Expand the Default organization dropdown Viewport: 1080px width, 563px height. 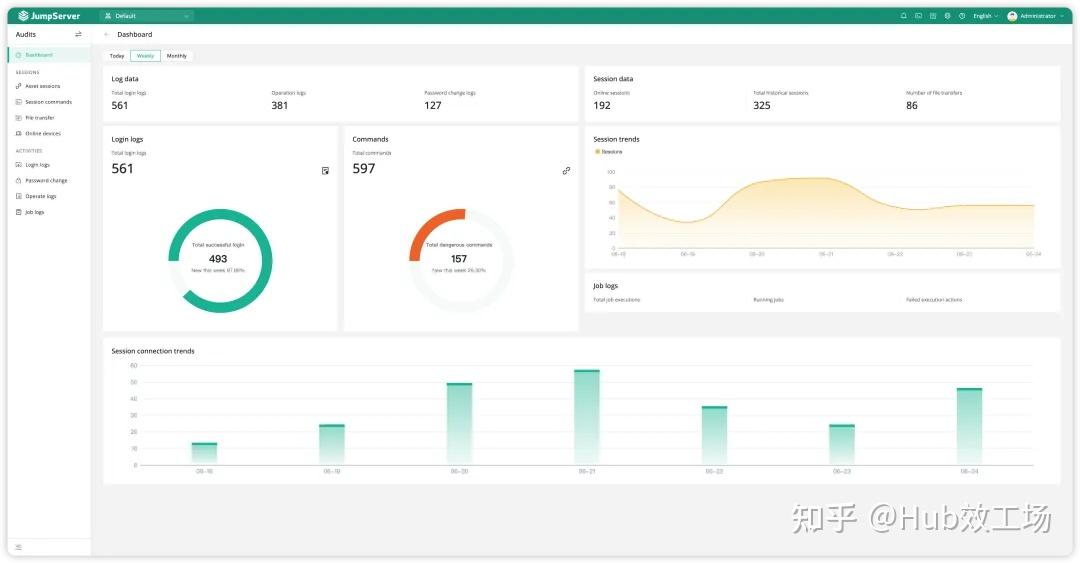(146, 16)
